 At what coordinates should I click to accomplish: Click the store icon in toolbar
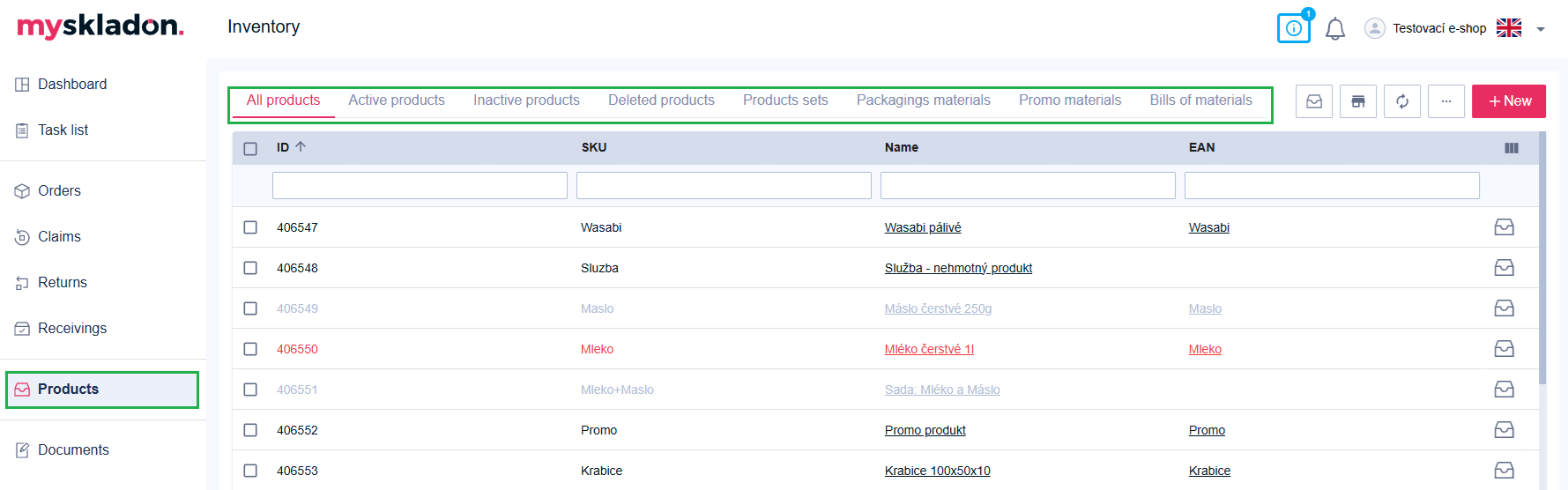pos(1358,101)
